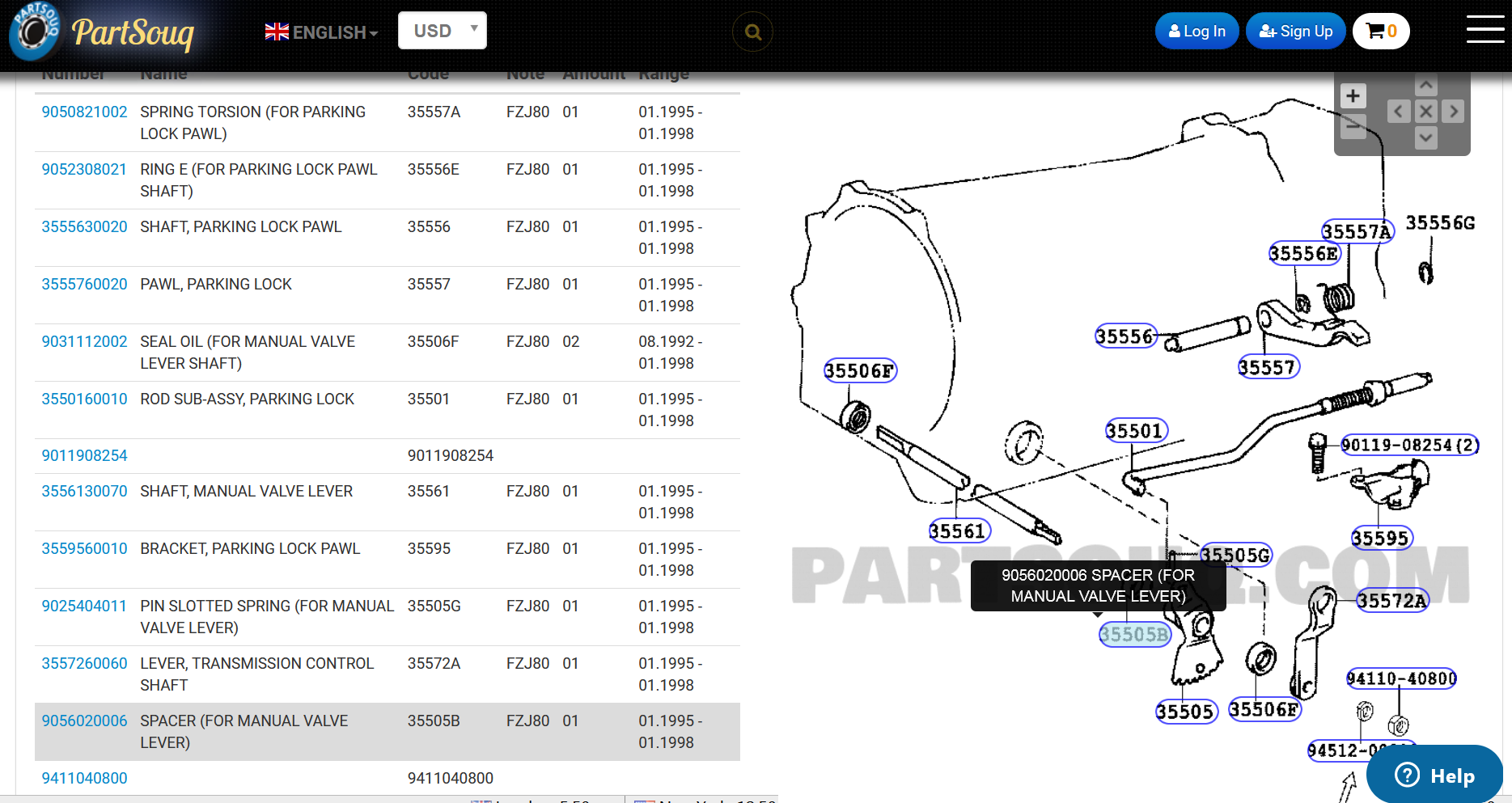Select lower diagram callout 35506F
This screenshot has height=803, width=1512.
pos(1264,709)
